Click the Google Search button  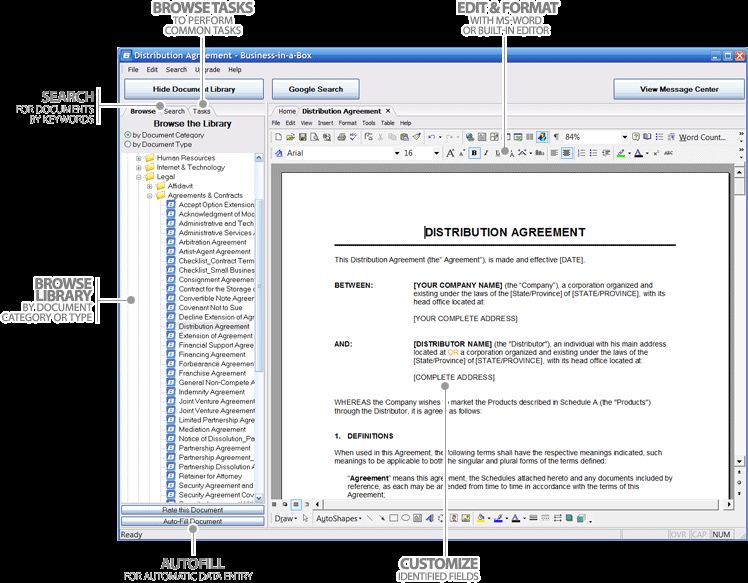[x=315, y=89]
